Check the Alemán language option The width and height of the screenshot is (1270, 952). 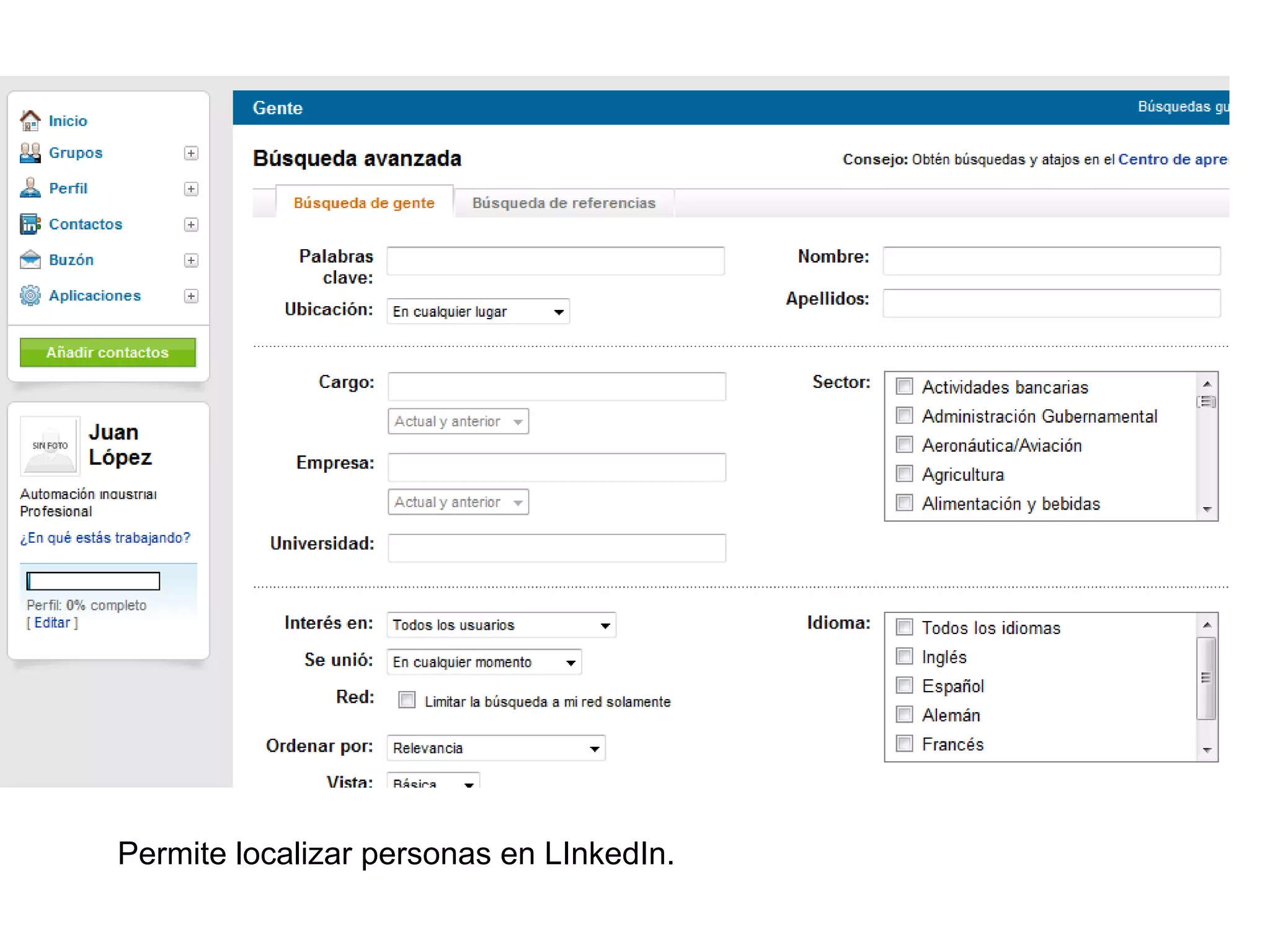905,715
